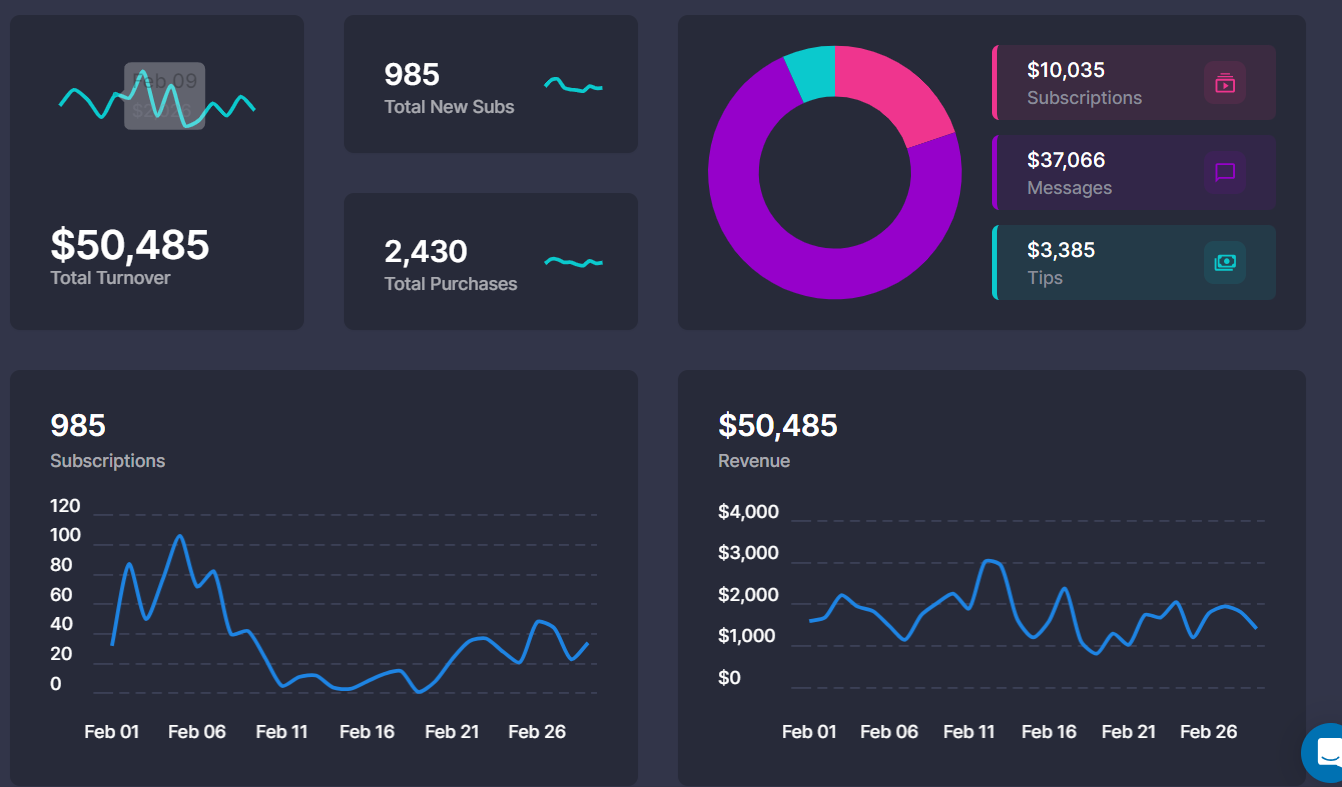Click Feb 11 on the Subscriptions chart axis
Screen dimensions: 1342x787
tap(282, 732)
